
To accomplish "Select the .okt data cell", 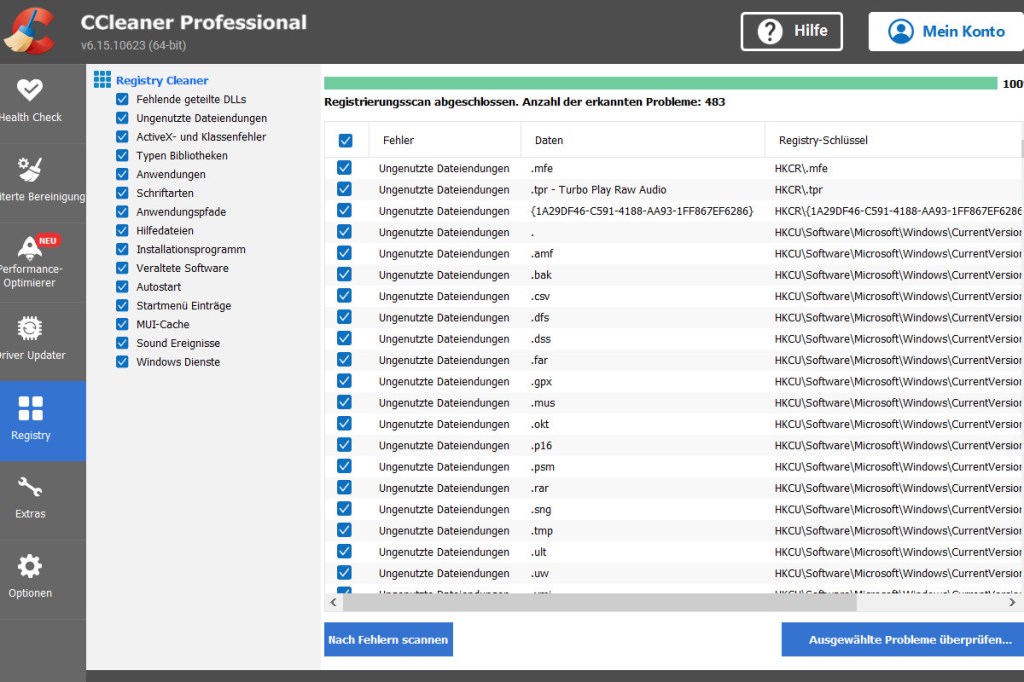I will point(539,424).
